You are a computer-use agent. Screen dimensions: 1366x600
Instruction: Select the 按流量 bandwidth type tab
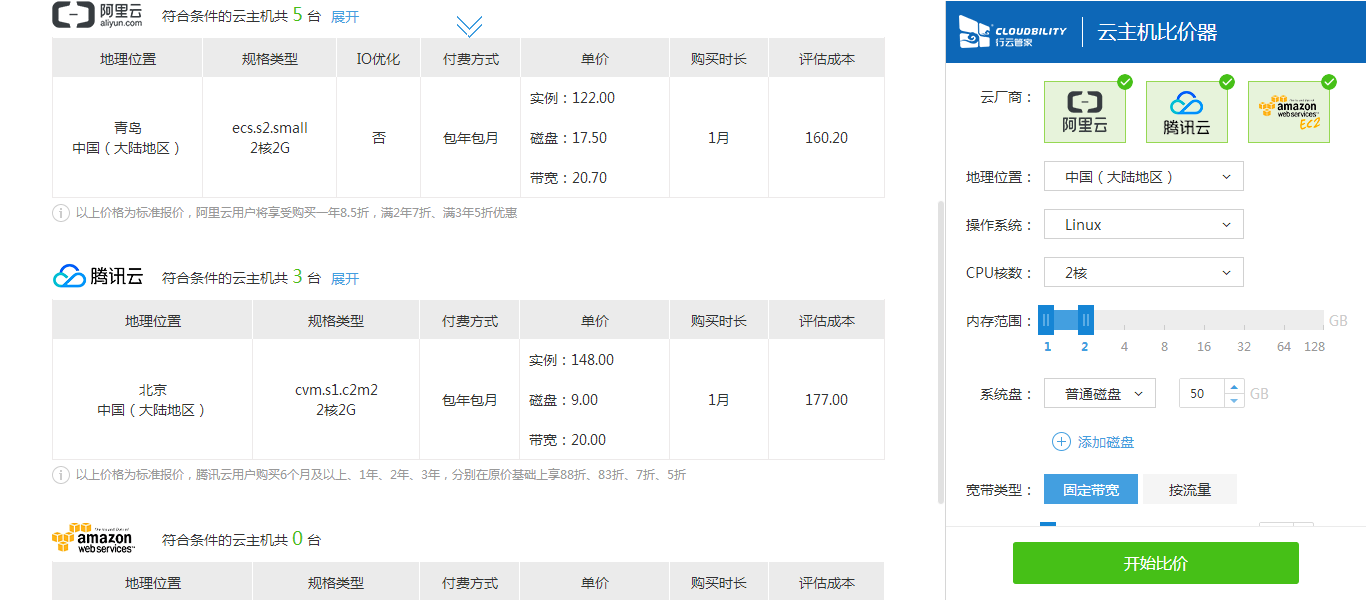coord(1190,490)
